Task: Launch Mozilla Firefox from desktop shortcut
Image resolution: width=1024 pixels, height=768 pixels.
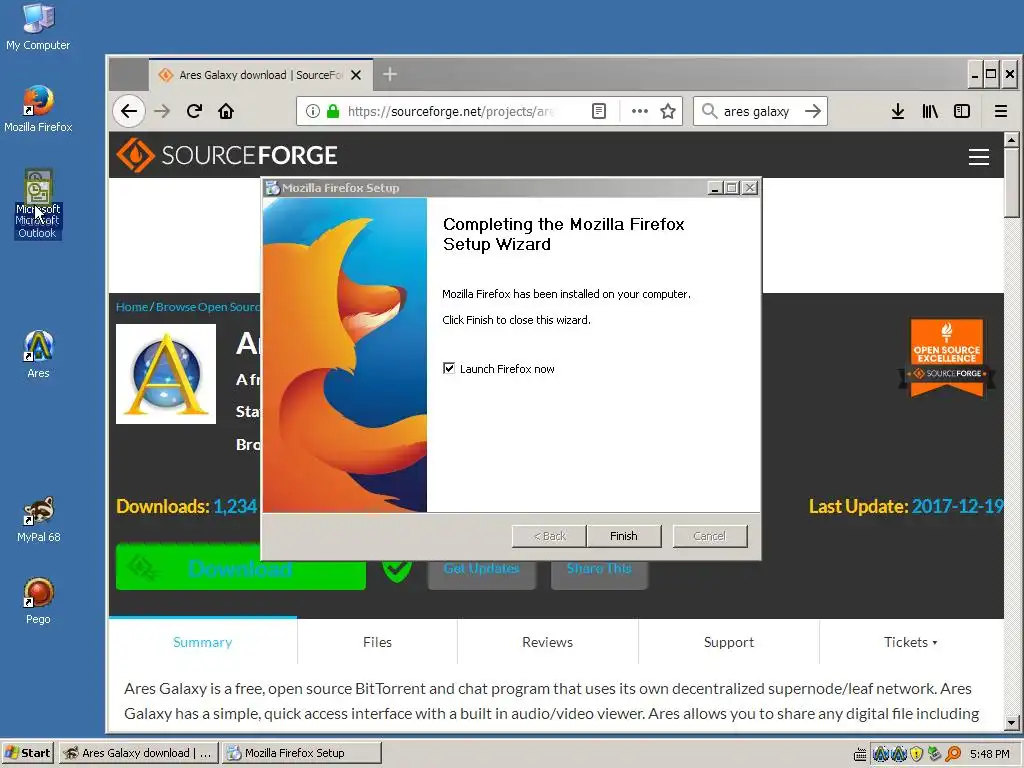Action: [38, 108]
